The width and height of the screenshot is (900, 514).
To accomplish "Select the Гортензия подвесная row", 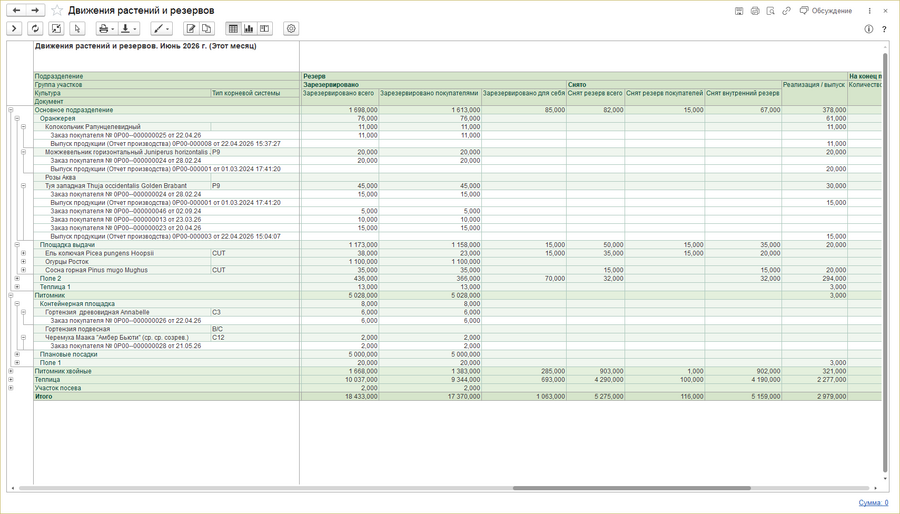I will [122, 329].
